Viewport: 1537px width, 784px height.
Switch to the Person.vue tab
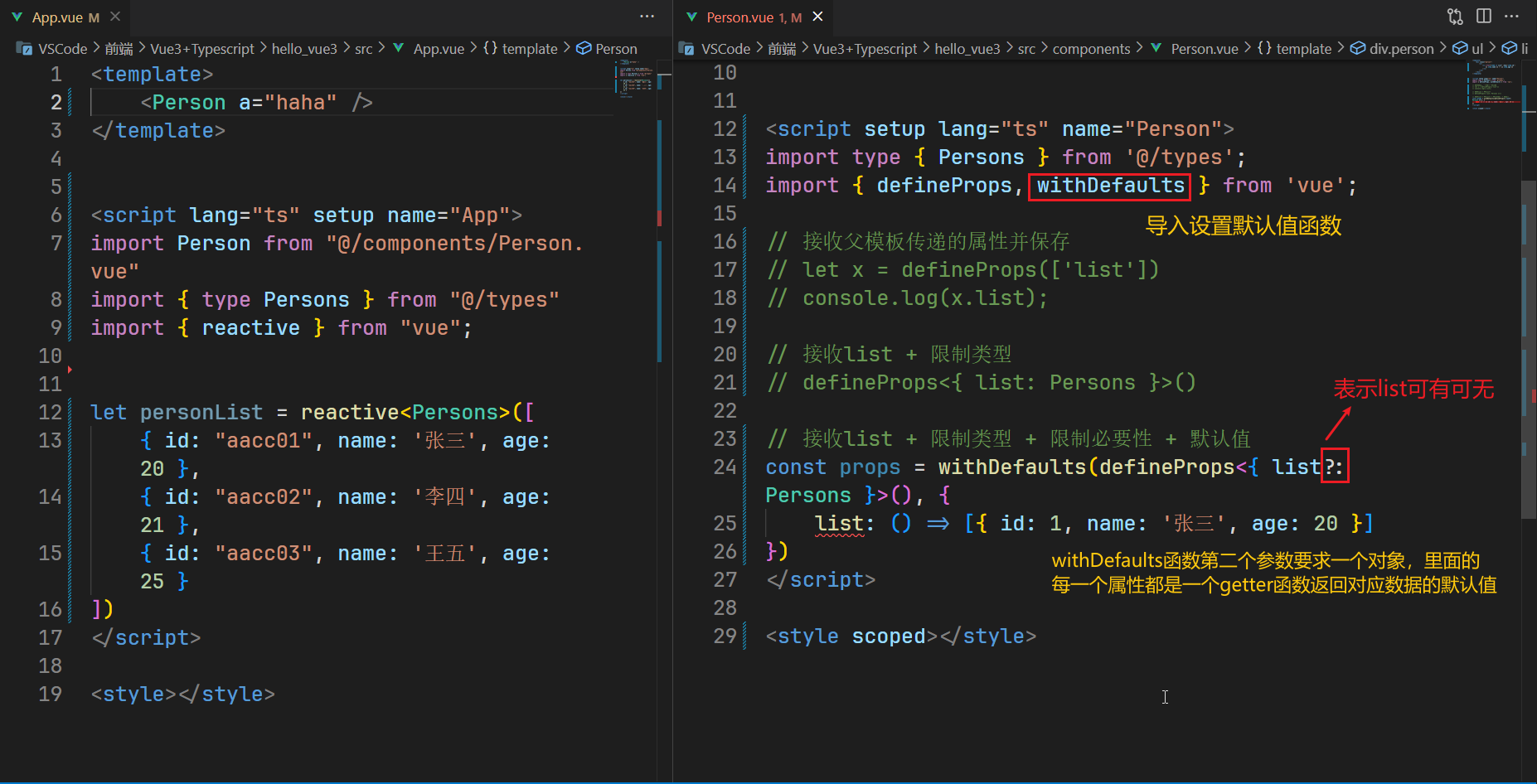(x=739, y=17)
